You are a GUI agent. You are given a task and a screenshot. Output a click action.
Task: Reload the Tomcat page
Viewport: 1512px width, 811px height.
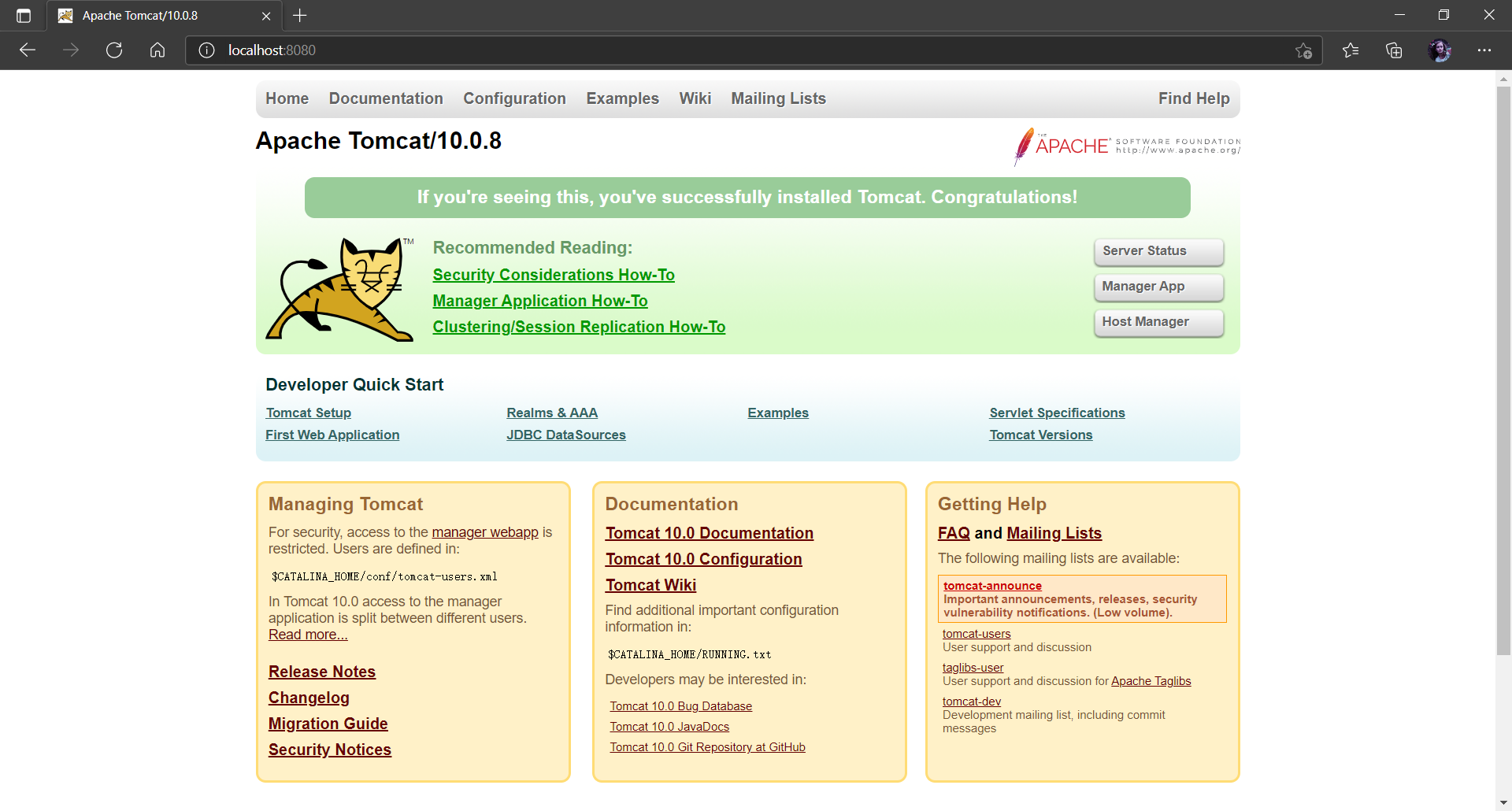tap(114, 50)
